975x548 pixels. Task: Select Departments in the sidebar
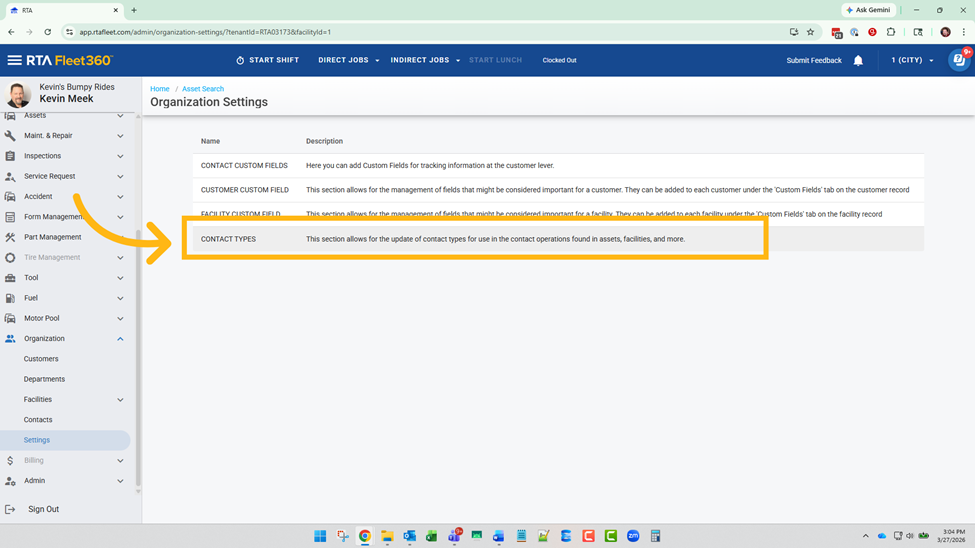(x=44, y=379)
